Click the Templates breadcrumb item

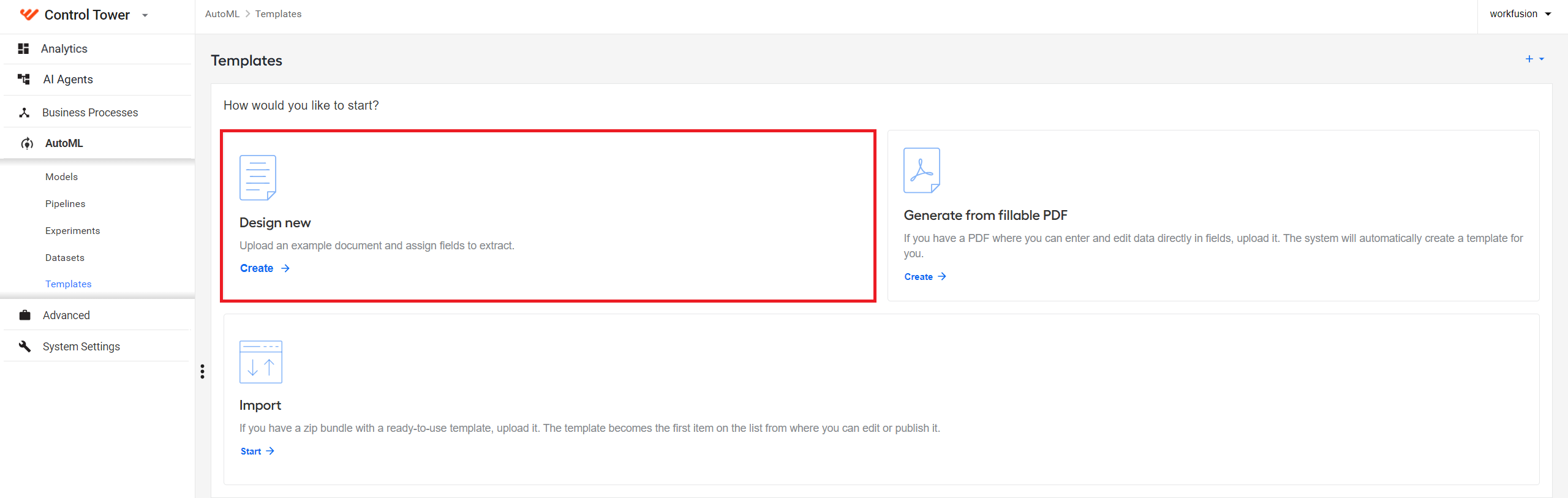click(x=278, y=14)
